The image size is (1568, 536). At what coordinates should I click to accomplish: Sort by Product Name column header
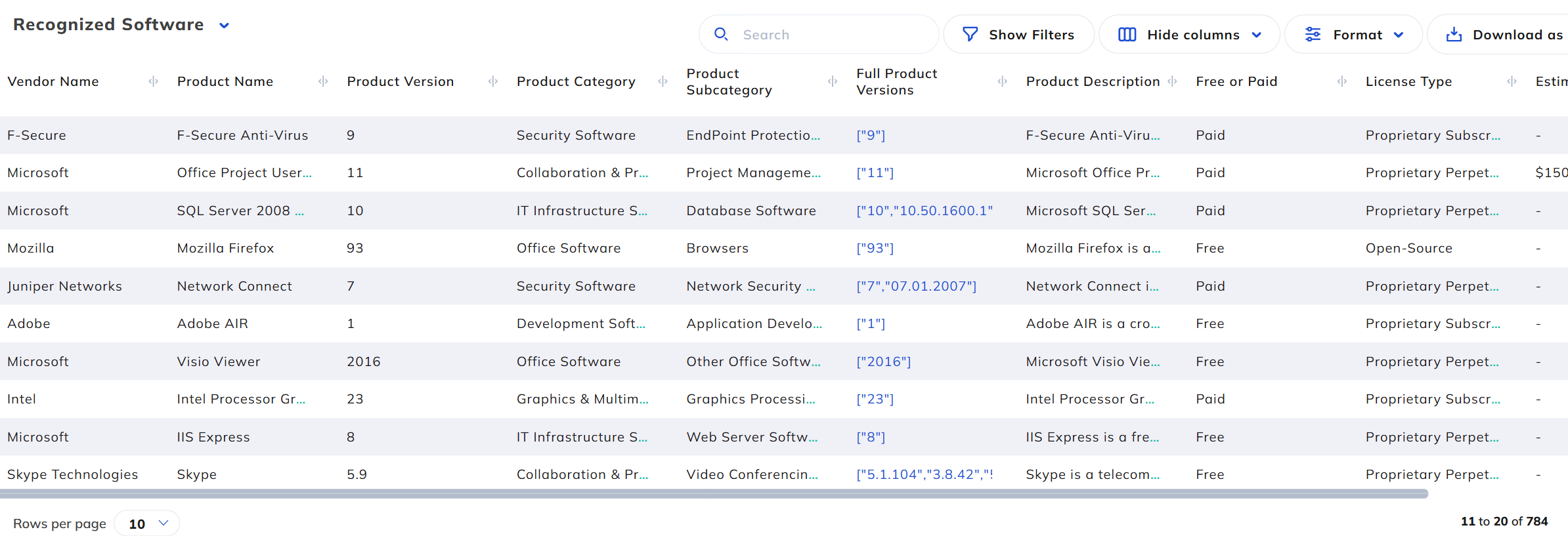click(225, 81)
